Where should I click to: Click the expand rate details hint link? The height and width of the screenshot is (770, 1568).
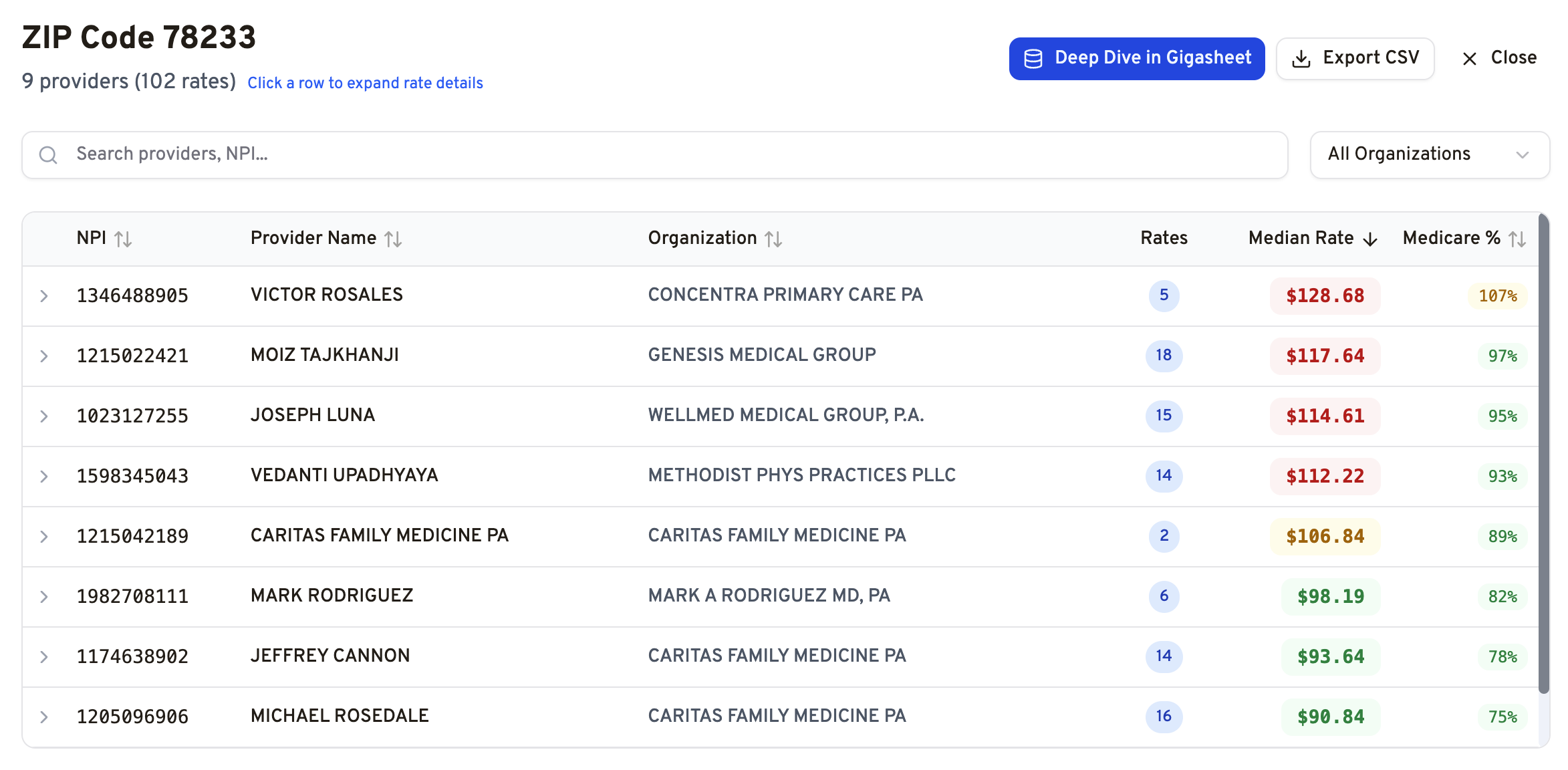[365, 83]
